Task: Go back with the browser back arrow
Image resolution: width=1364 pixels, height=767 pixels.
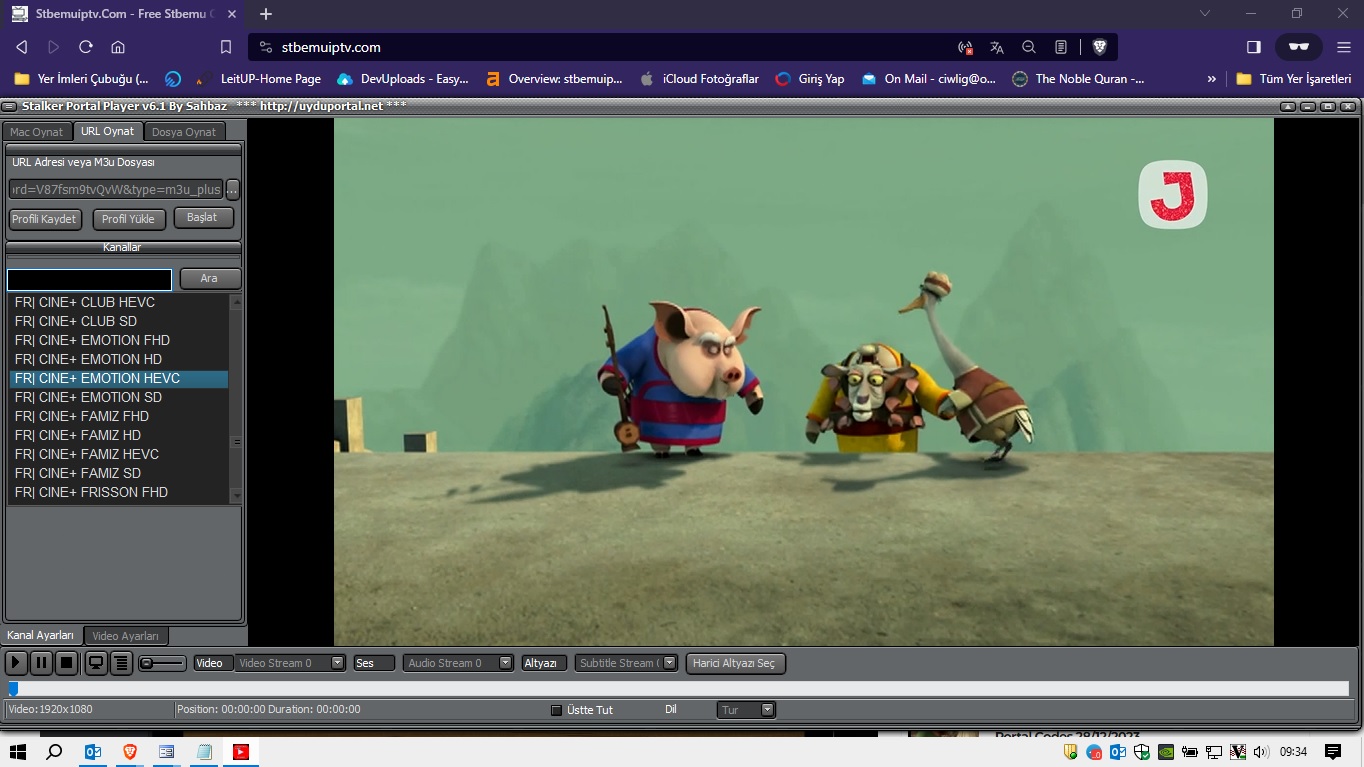Action: coord(22,47)
